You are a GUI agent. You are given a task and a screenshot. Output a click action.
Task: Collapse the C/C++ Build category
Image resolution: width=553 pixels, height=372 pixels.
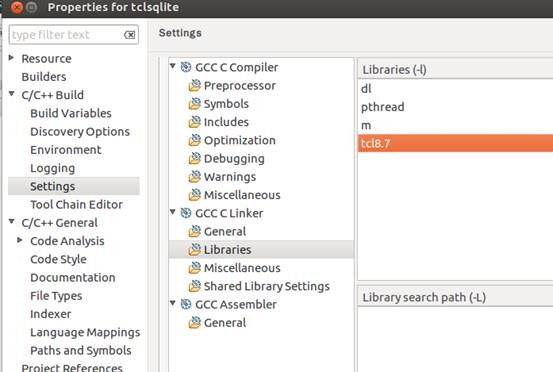tap(12, 94)
